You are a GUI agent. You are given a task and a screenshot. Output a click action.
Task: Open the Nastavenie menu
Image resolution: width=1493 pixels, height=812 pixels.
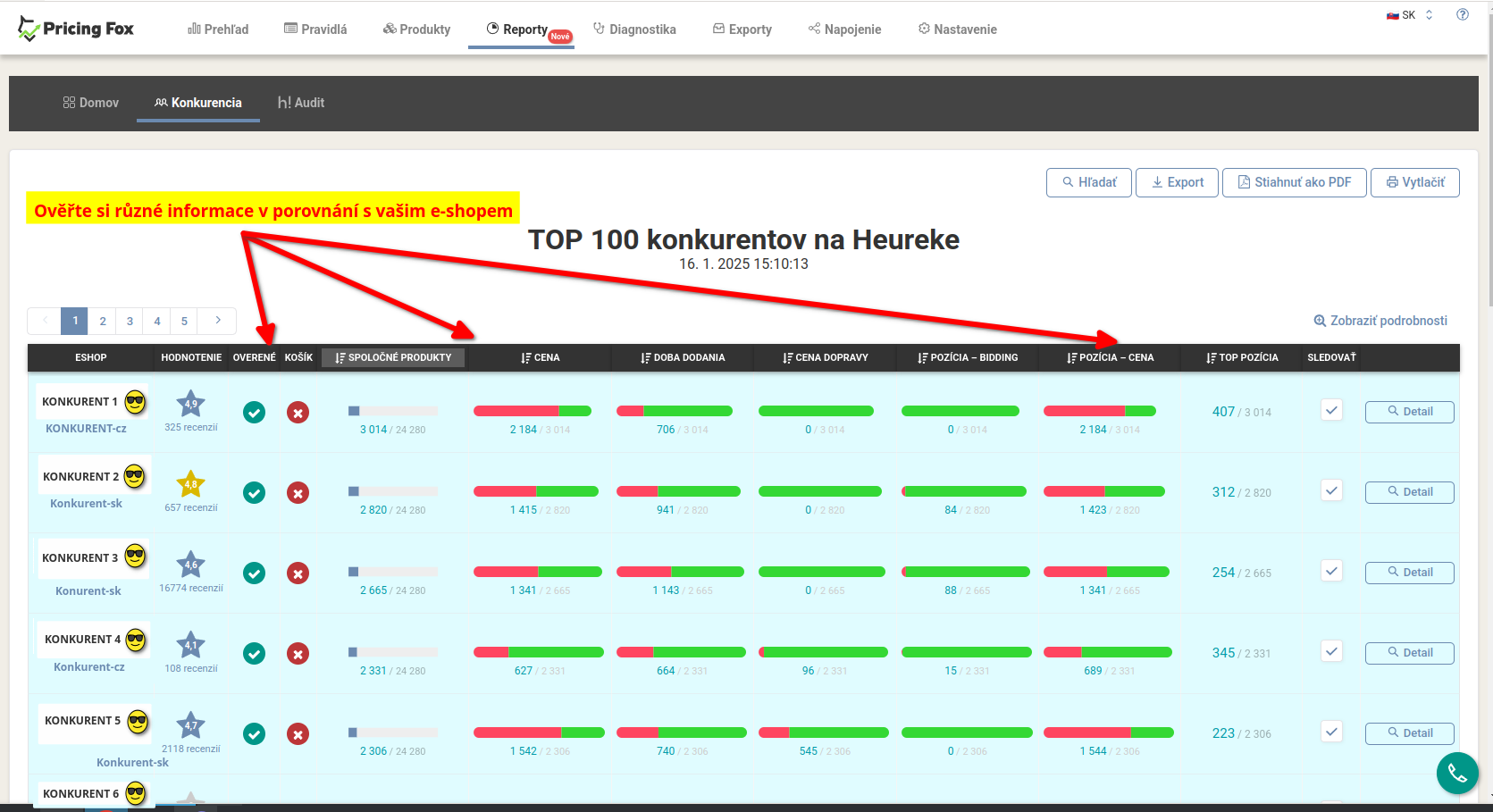(957, 29)
